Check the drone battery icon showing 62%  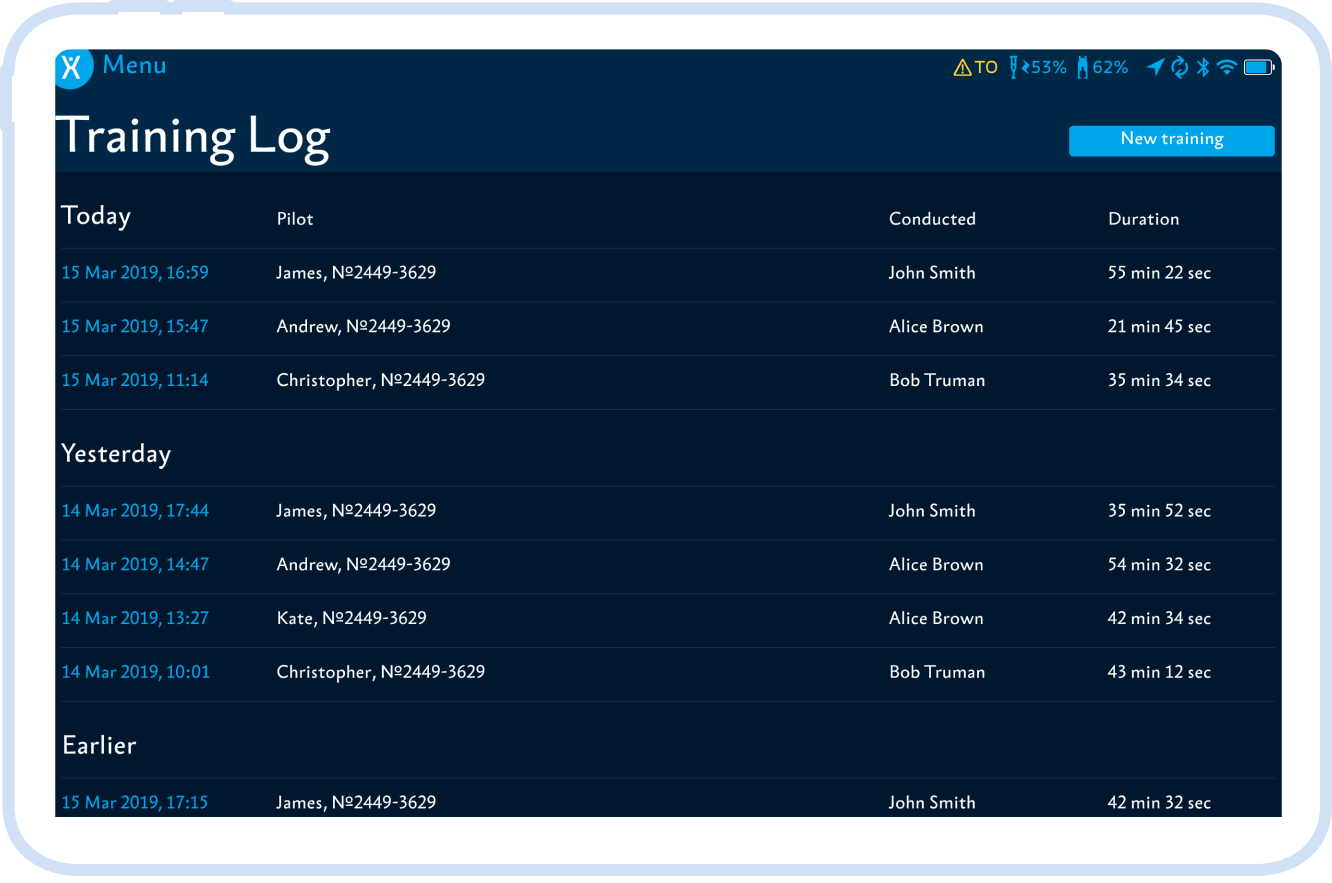click(1100, 66)
